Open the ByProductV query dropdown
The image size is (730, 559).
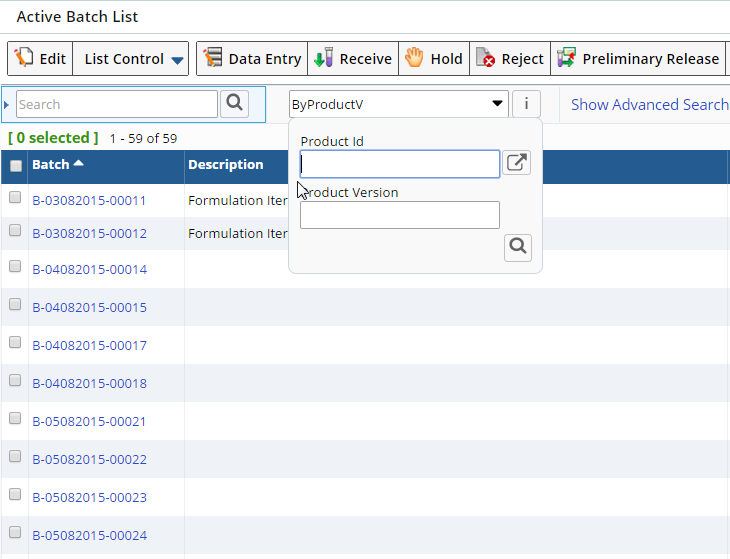point(399,104)
